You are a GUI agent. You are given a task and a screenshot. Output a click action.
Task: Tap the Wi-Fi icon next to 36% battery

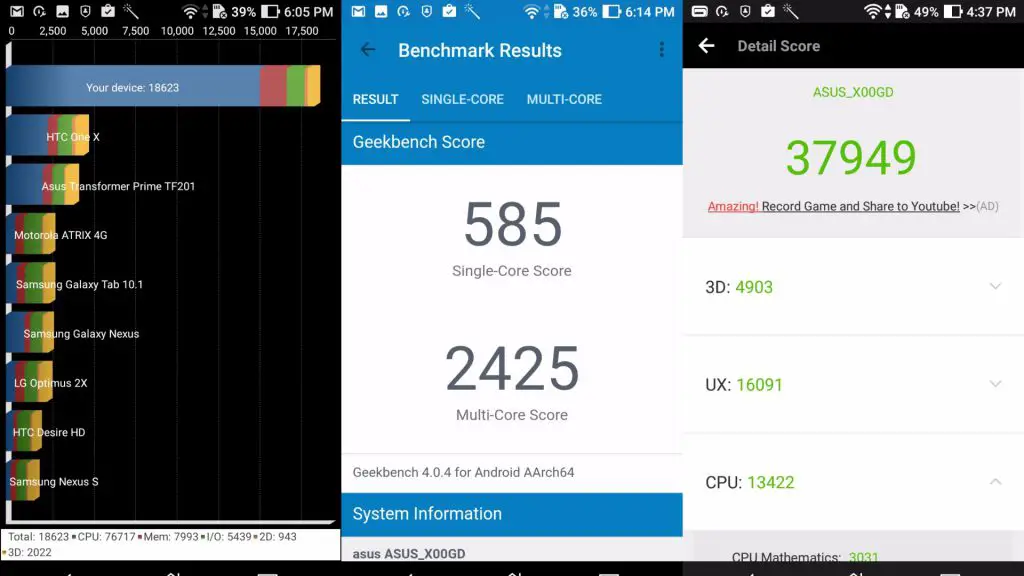click(532, 12)
